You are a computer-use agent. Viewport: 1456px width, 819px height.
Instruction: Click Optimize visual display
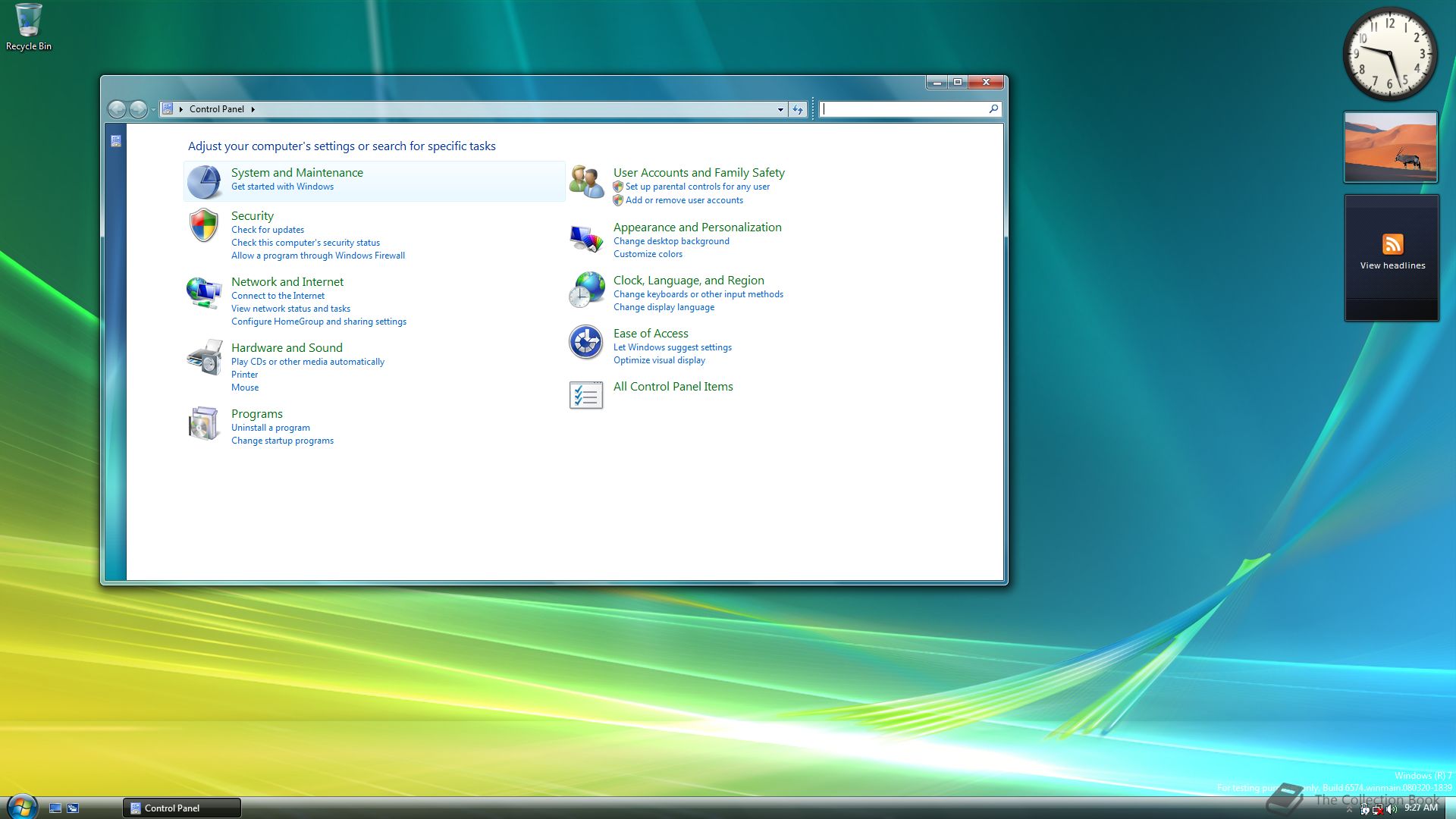[x=659, y=360]
